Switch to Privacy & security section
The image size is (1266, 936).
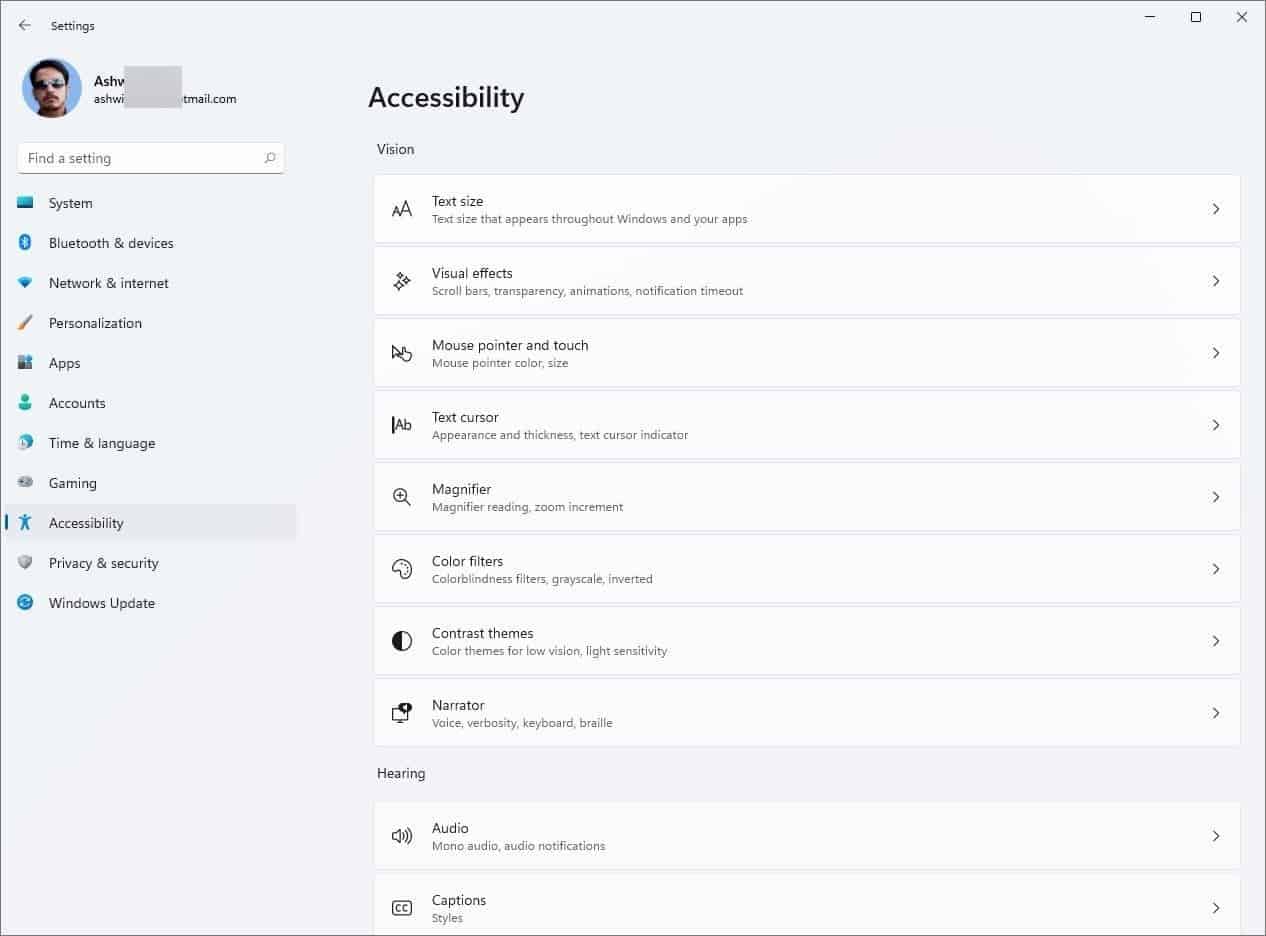(x=103, y=562)
